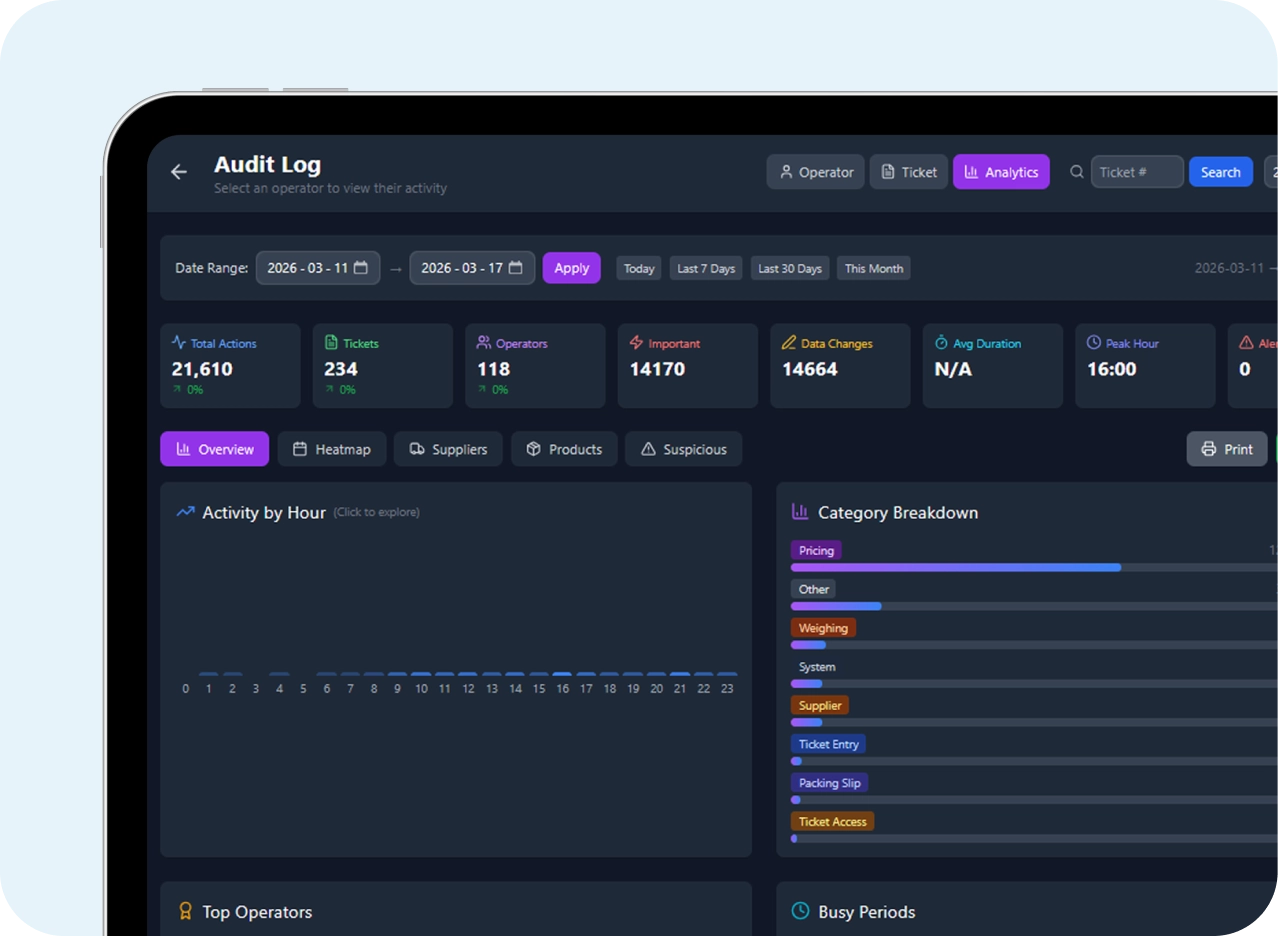Click the Busy Periods clock icon
The height and width of the screenshot is (936, 1278).
coord(800,911)
